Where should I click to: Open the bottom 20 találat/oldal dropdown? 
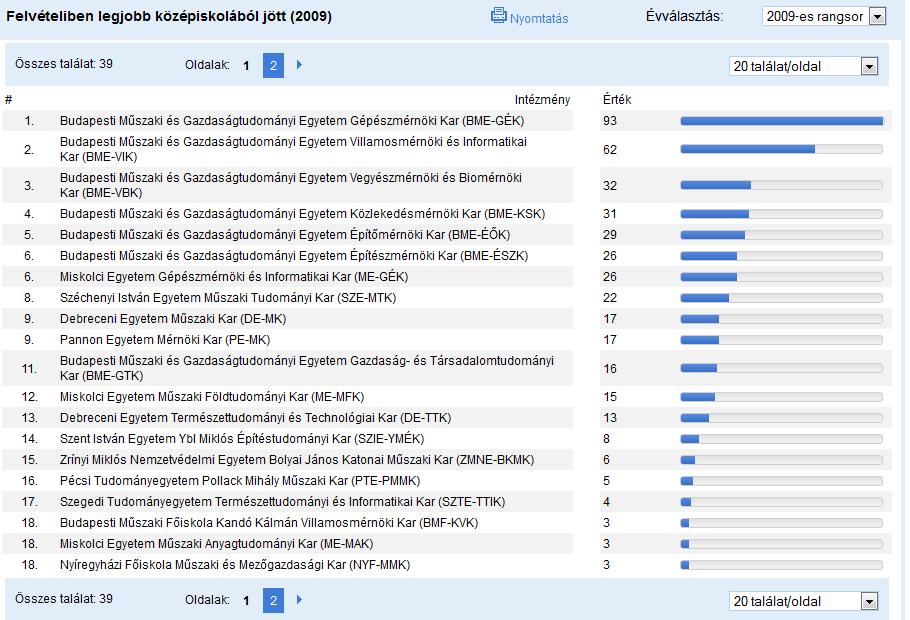point(803,601)
